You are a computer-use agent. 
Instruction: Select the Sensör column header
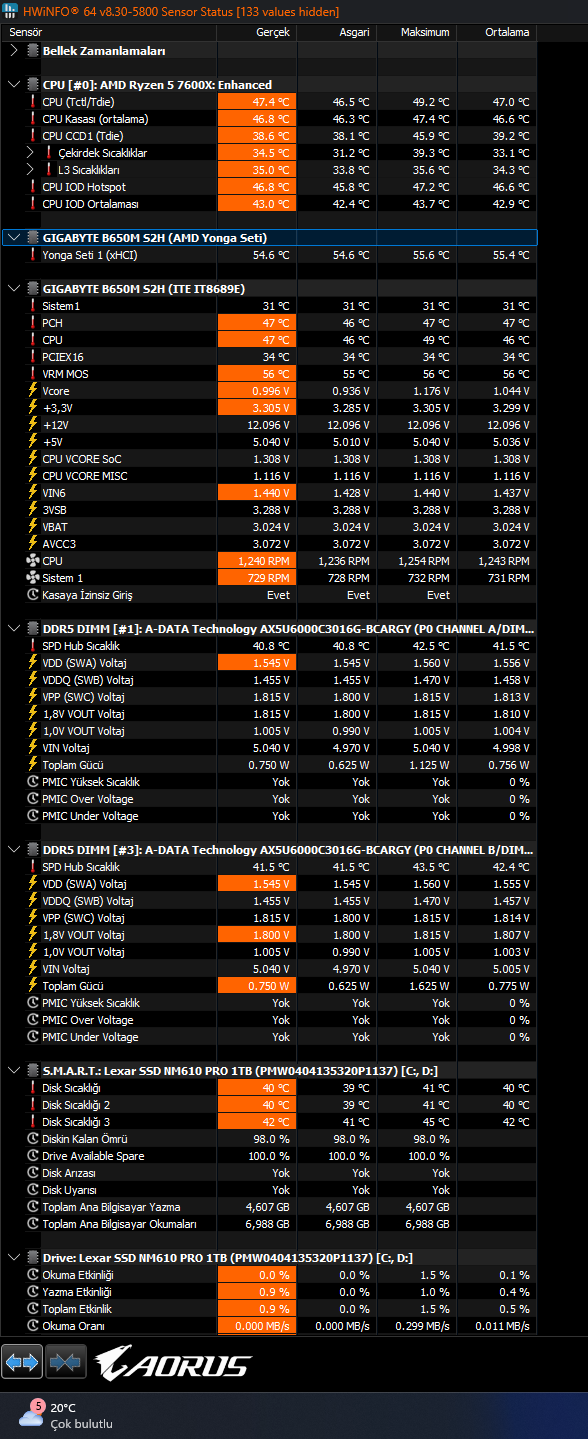110,32
